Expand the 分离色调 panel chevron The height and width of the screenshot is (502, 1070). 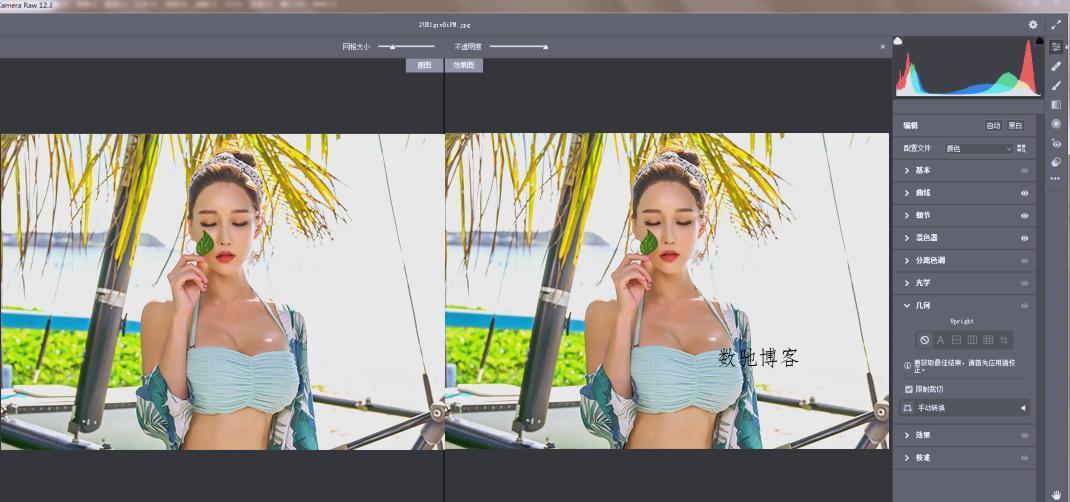(x=907, y=261)
